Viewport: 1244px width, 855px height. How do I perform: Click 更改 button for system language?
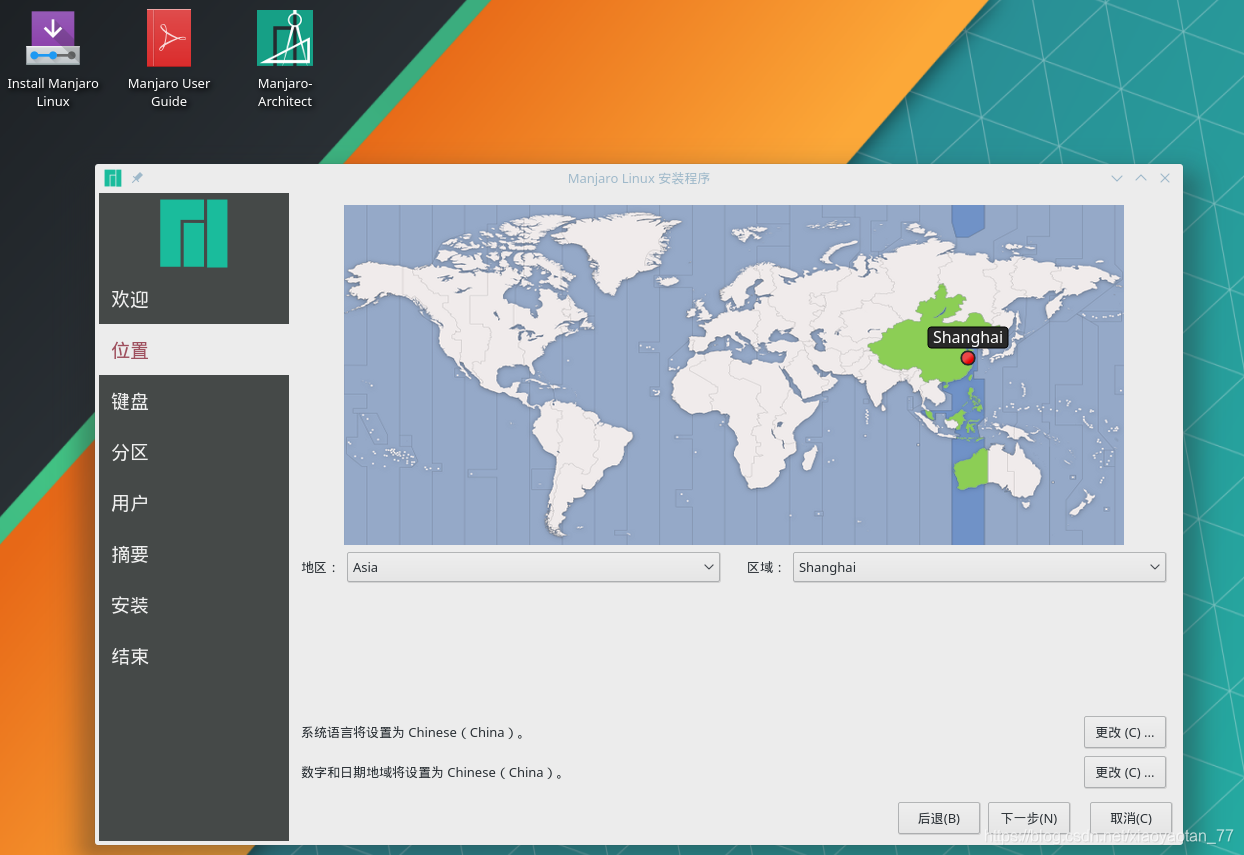(1124, 732)
